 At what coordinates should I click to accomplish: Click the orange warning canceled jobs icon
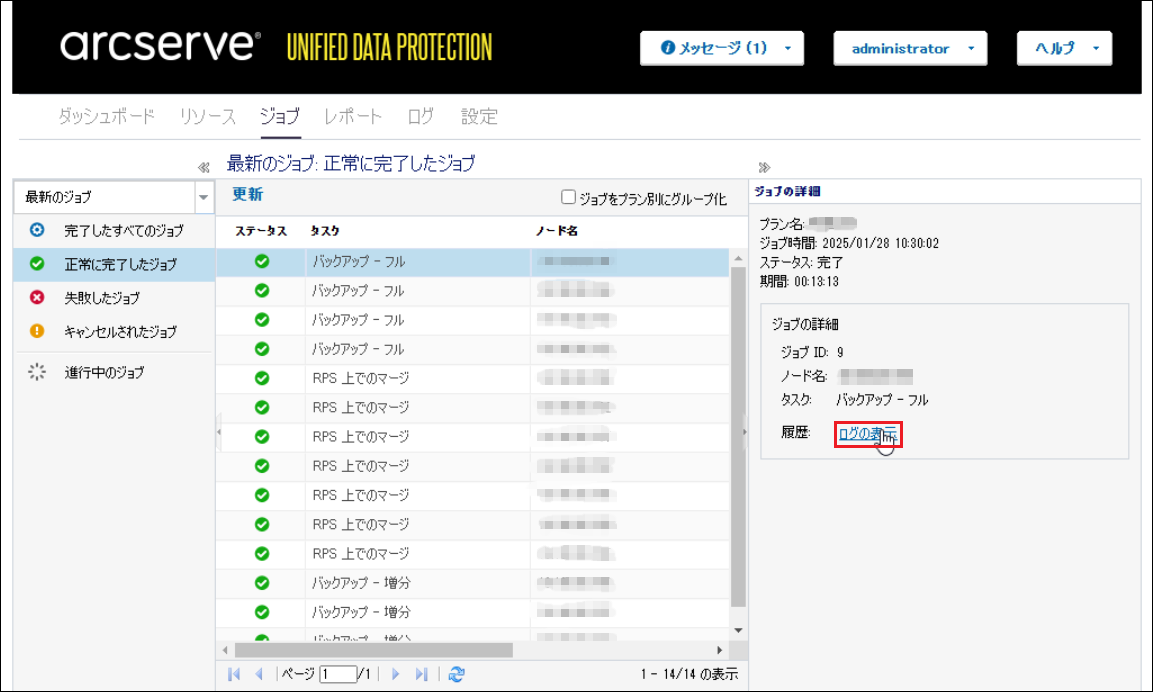tap(37, 331)
